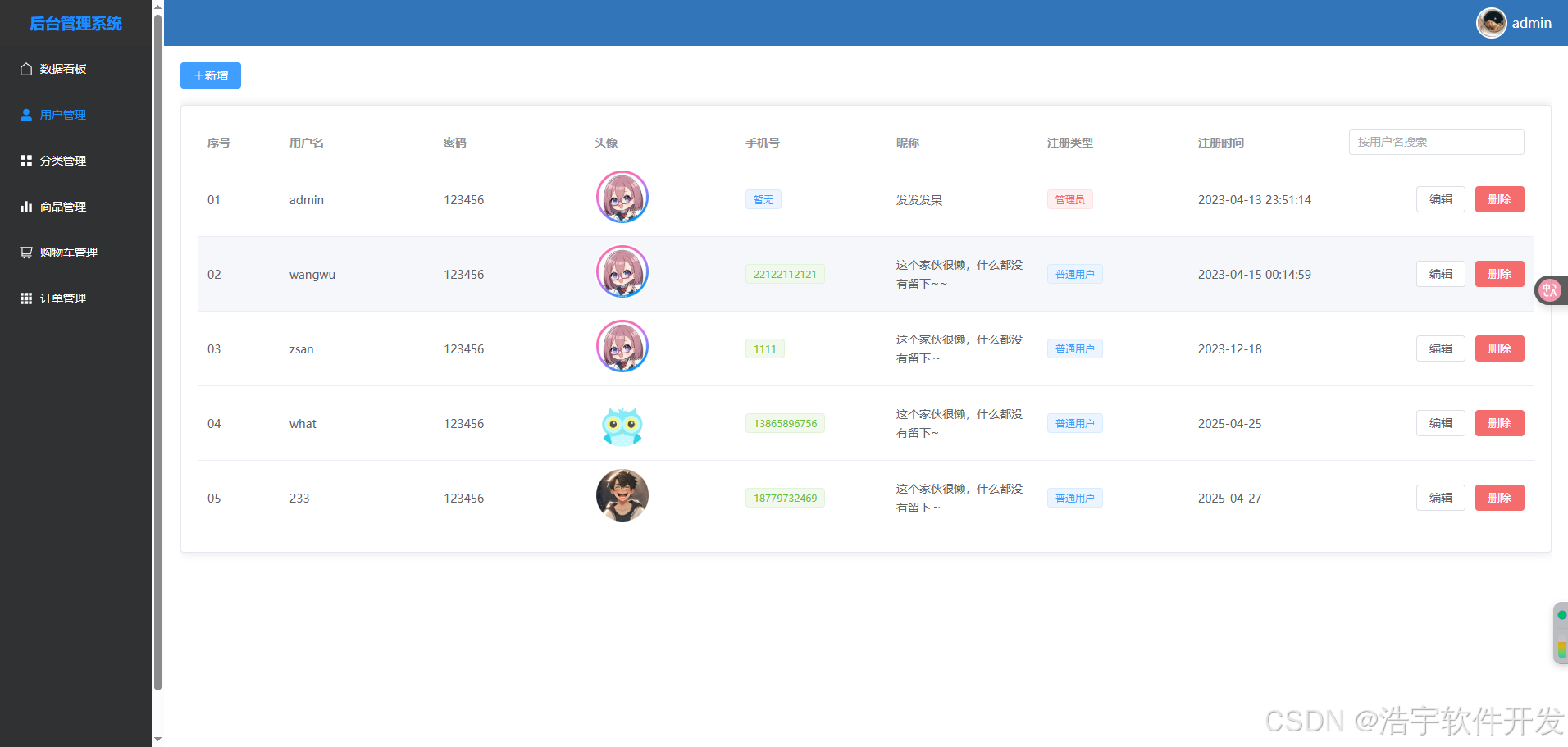Click the grid icon beside 订单管理
Image resolution: width=1568 pixels, height=747 pixels.
pos(26,298)
